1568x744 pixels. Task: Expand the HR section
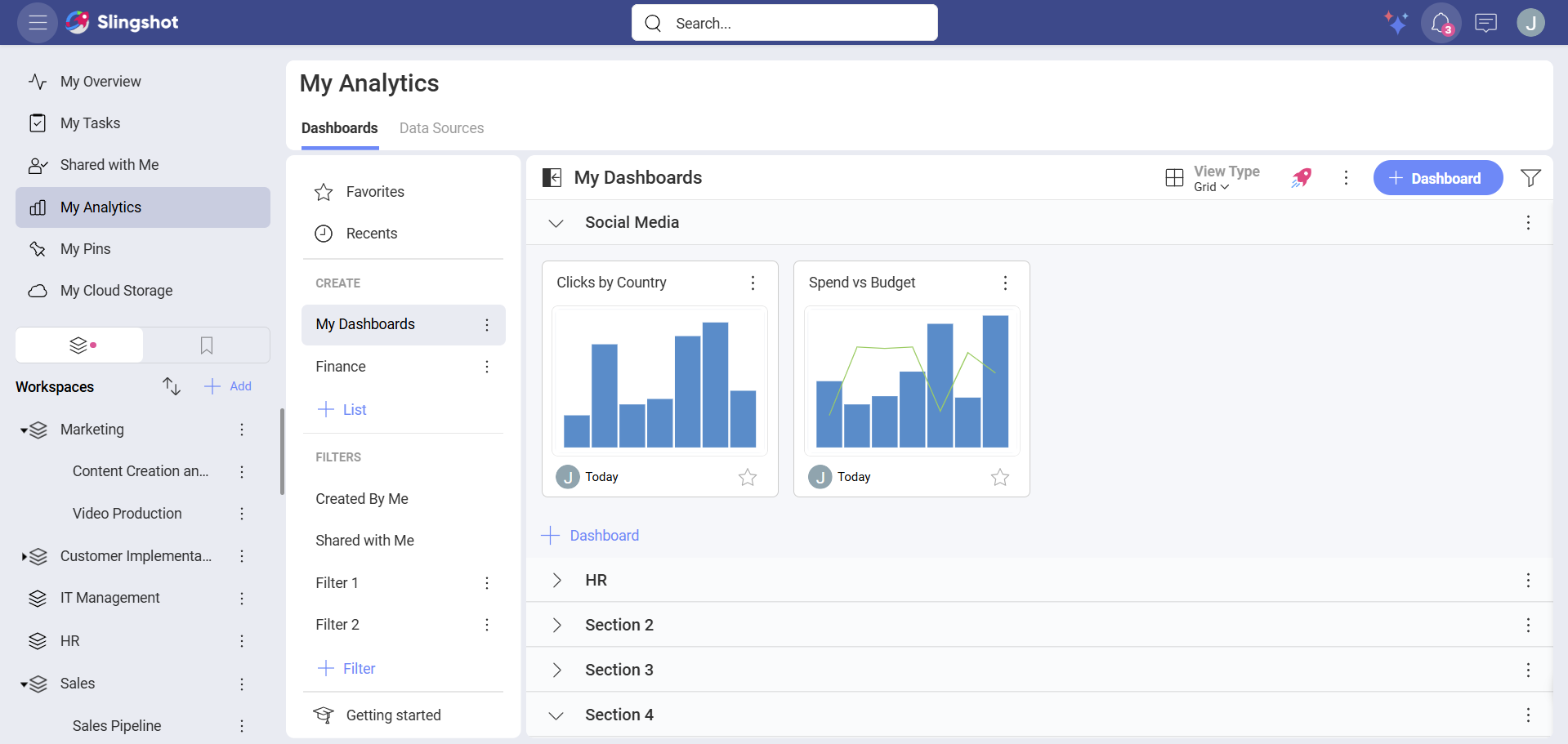[x=556, y=580]
